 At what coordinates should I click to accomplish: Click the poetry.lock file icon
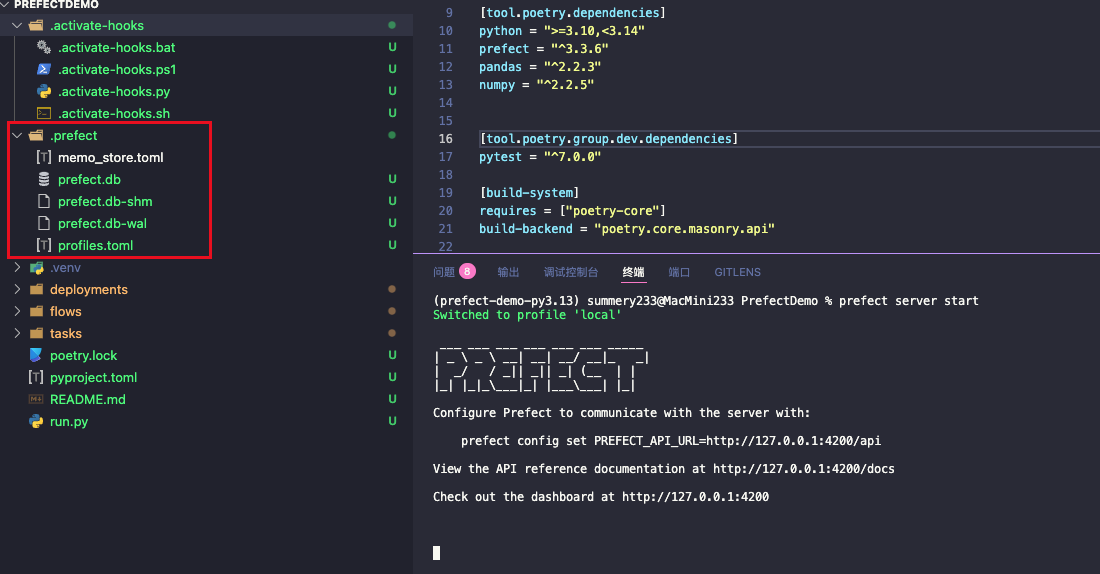click(36, 355)
